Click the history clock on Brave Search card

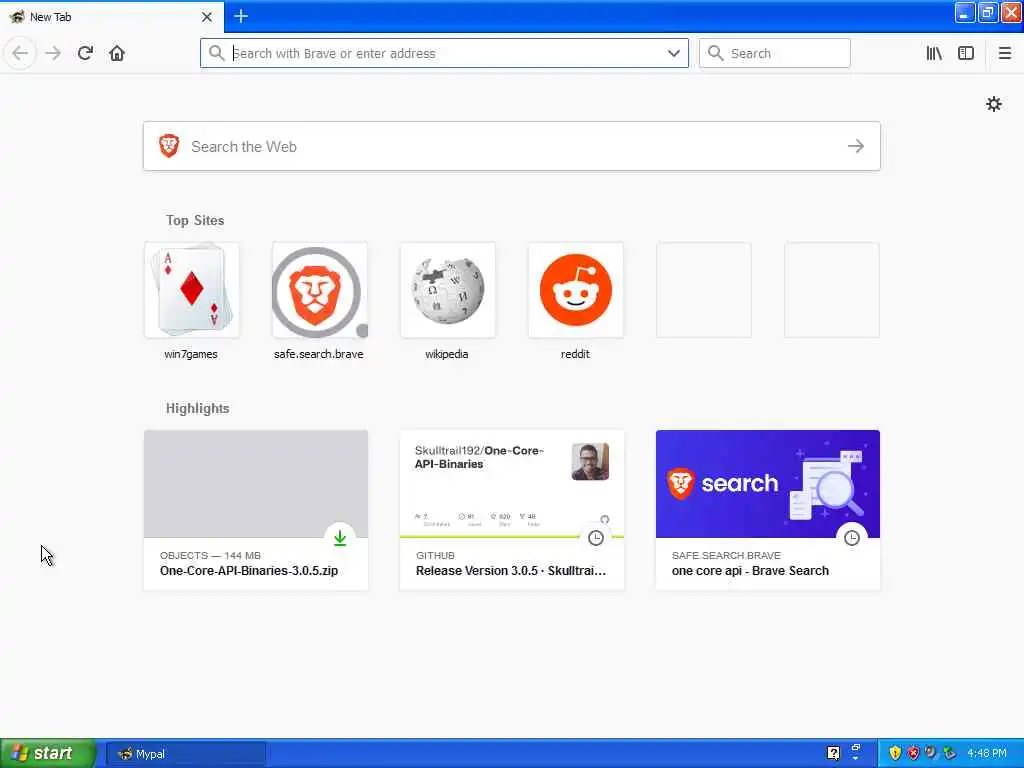pos(852,538)
